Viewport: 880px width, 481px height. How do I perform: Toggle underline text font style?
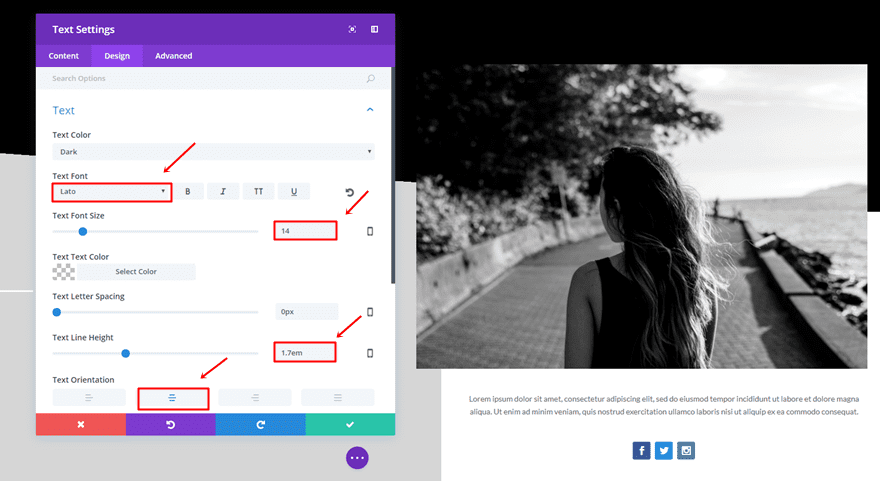(294, 191)
